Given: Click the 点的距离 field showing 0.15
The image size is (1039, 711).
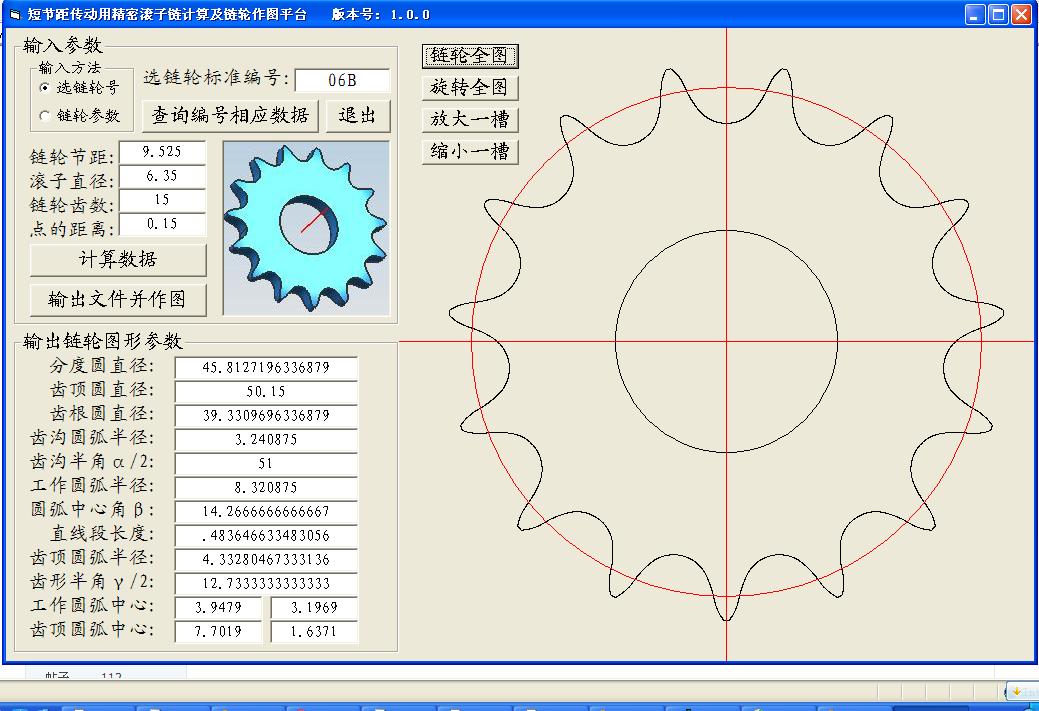Looking at the screenshot, I should click(x=162, y=224).
